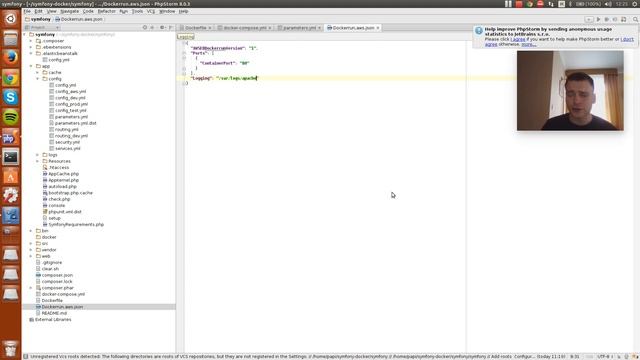Expand the logs folder

[x=38, y=155]
